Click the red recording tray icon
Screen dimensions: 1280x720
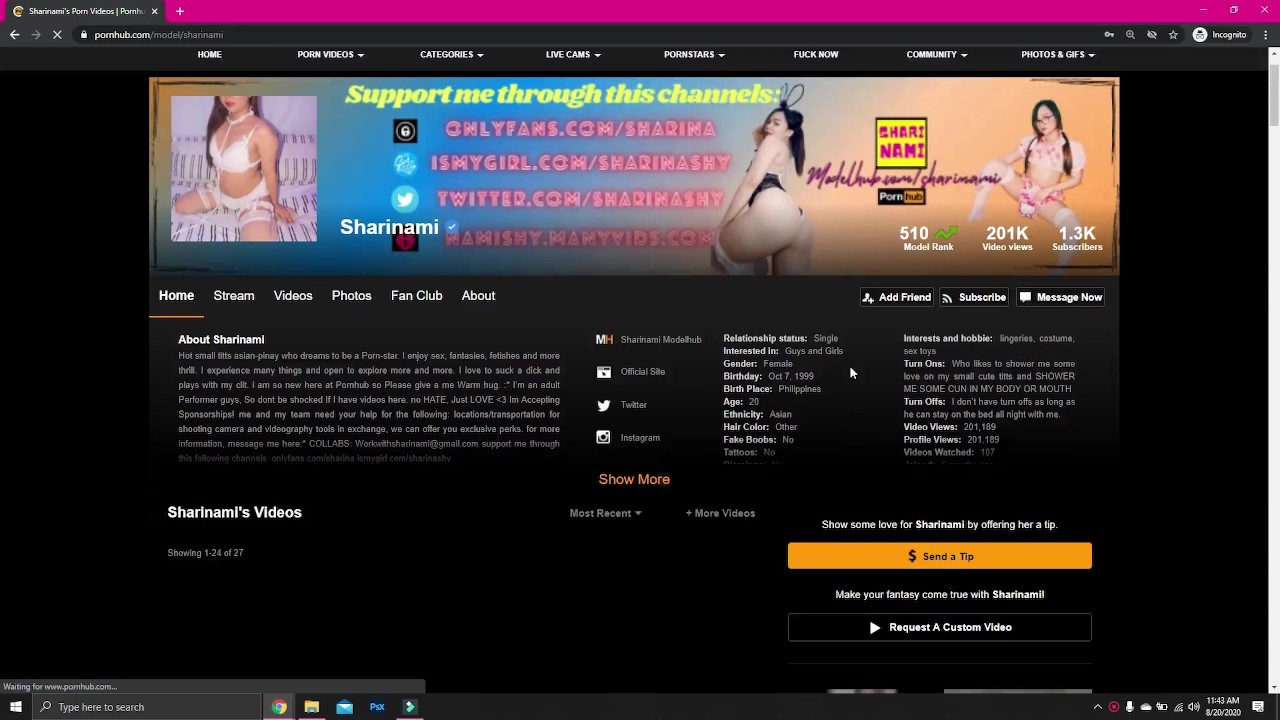pyautogui.click(x=1114, y=707)
